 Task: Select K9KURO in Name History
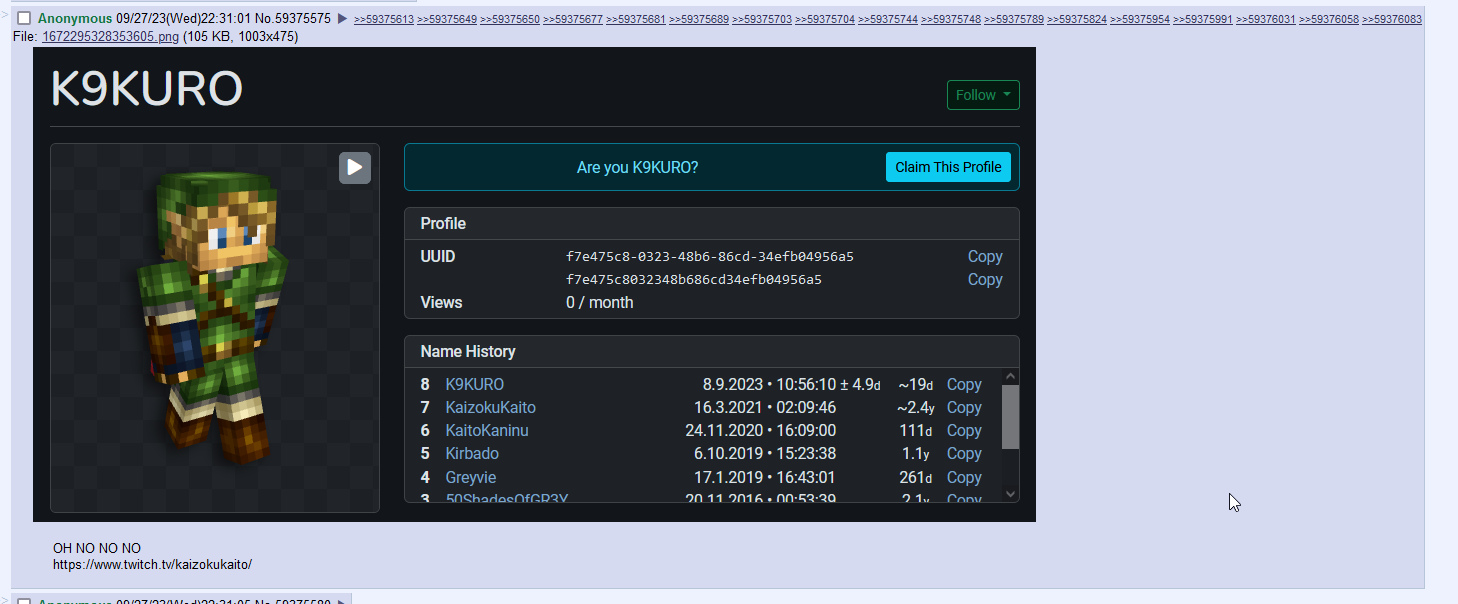[475, 385]
